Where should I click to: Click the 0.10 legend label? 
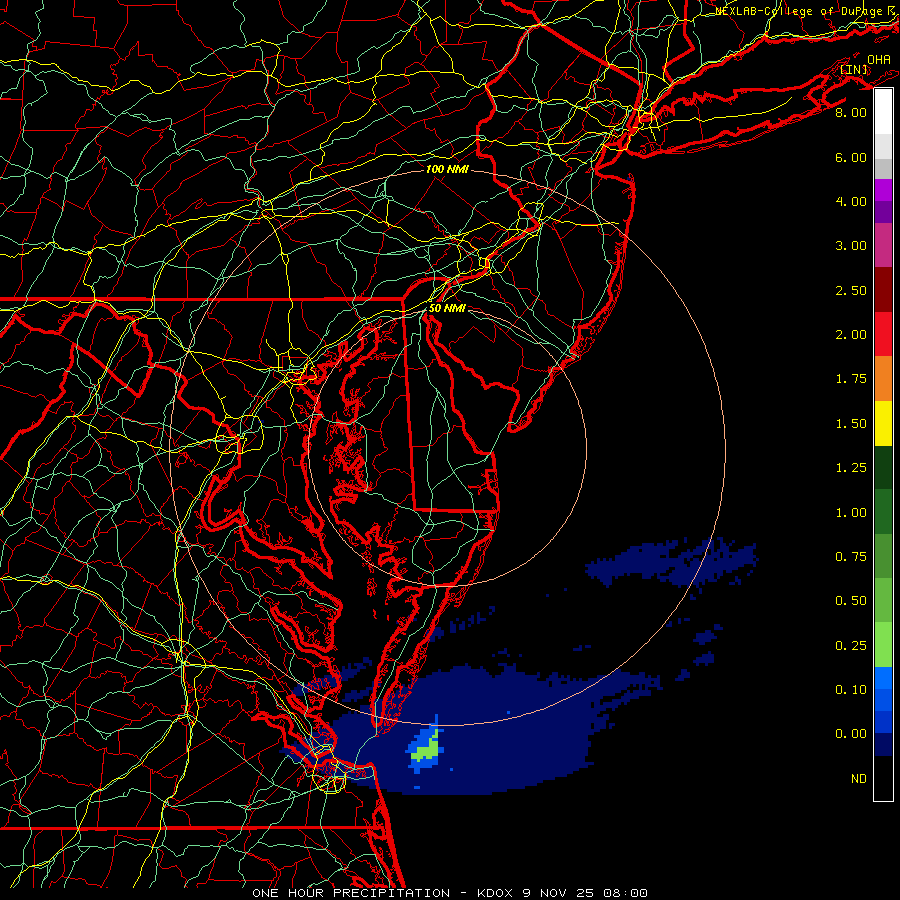[x=851, y=690]
